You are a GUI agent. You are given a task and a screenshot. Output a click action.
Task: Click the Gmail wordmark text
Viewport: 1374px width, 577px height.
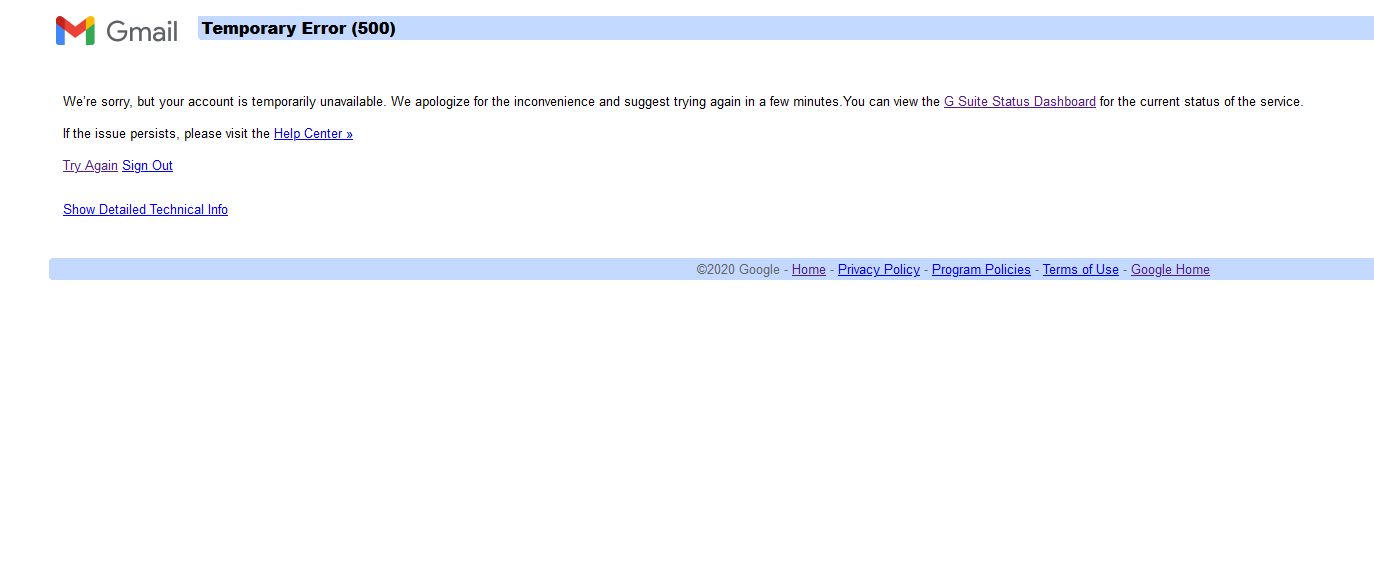pos(142,32)
